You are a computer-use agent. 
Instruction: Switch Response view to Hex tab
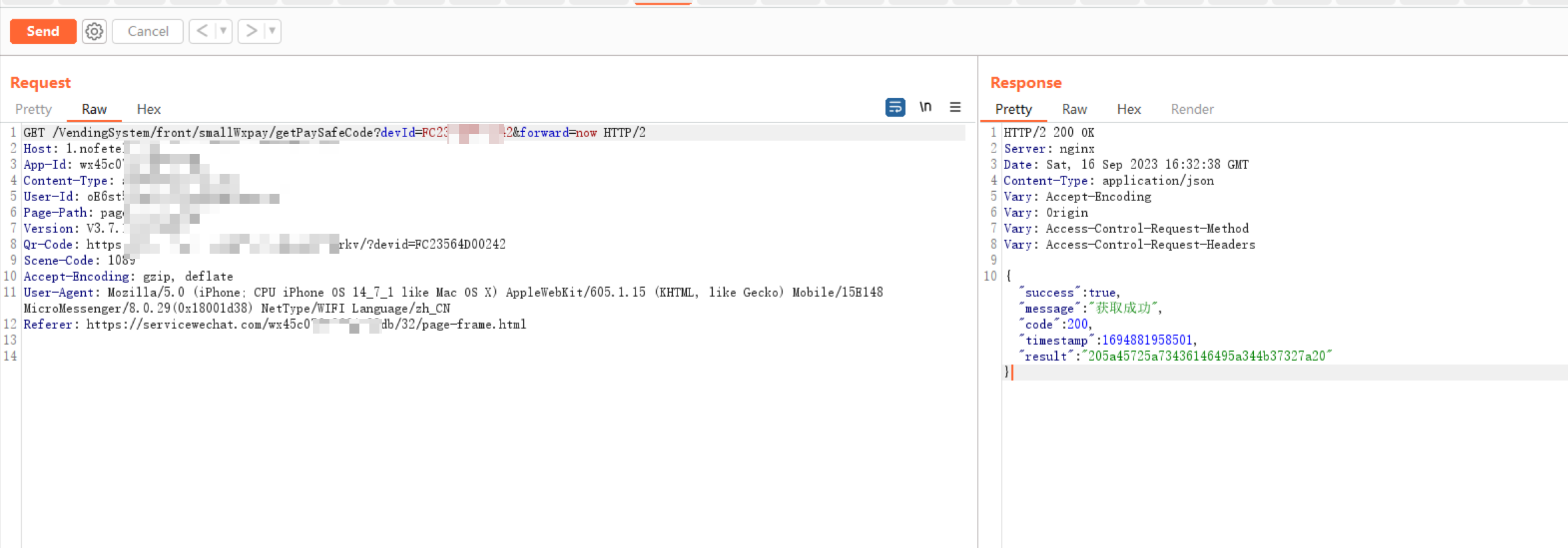(1129, 109)
